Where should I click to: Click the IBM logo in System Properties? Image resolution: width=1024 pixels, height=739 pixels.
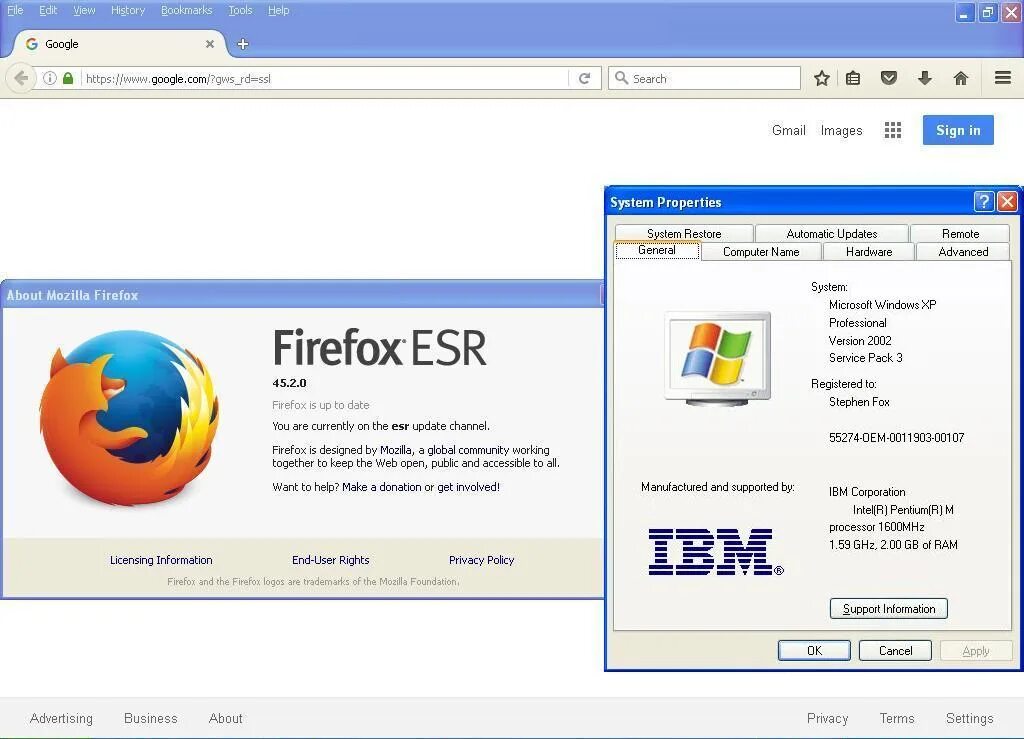click(x=716, y=552)
